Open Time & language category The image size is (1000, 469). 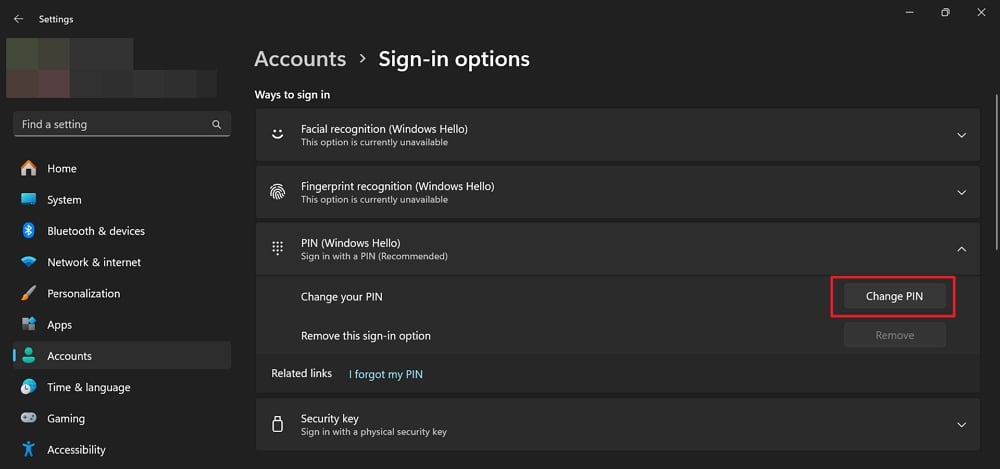coord(88,388)
